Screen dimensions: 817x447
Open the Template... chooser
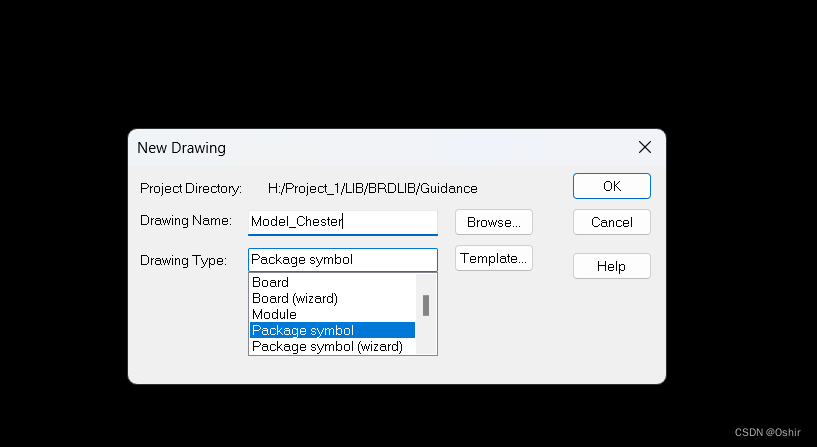pos(493,258)
